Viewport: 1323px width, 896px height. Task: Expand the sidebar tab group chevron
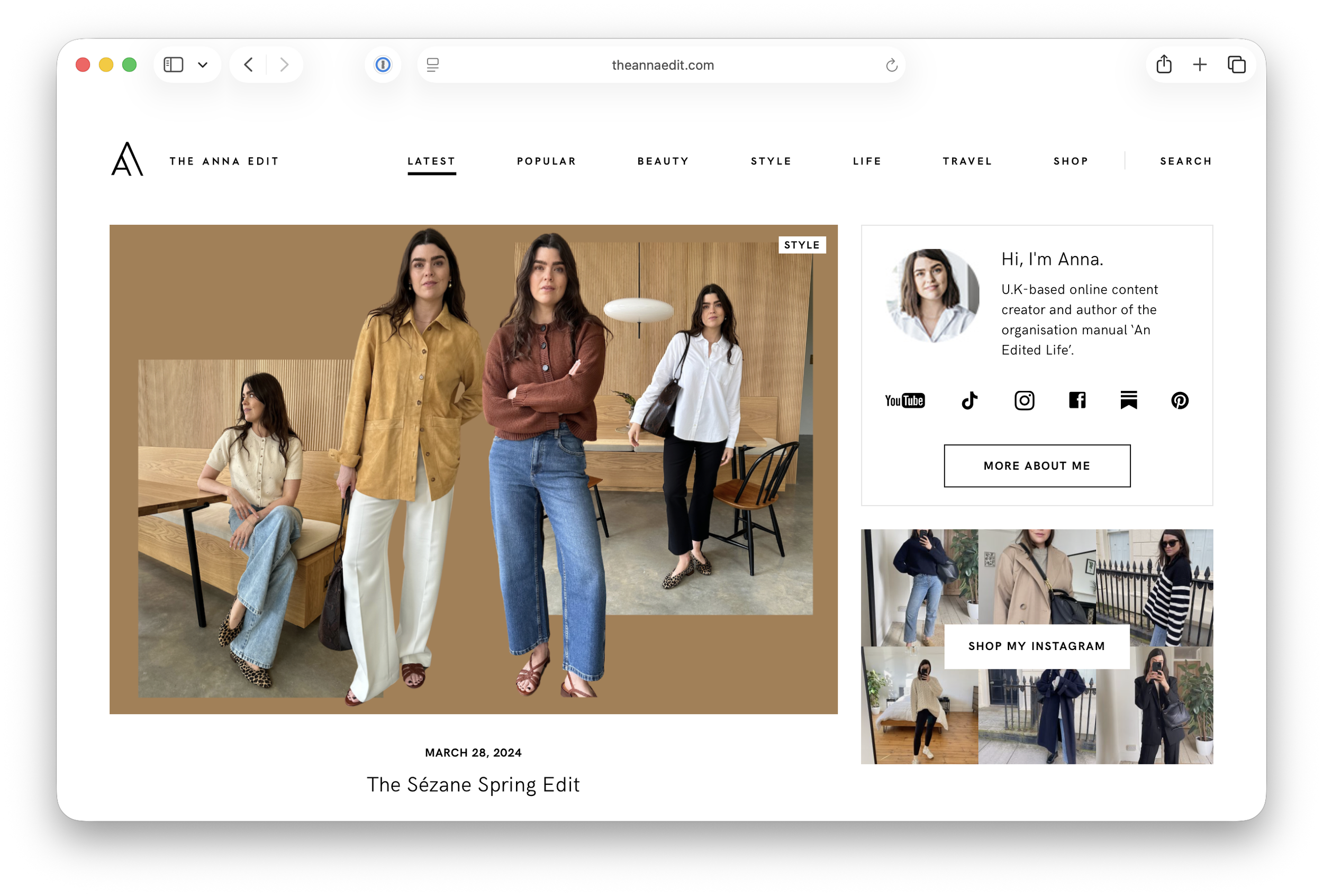203,65
